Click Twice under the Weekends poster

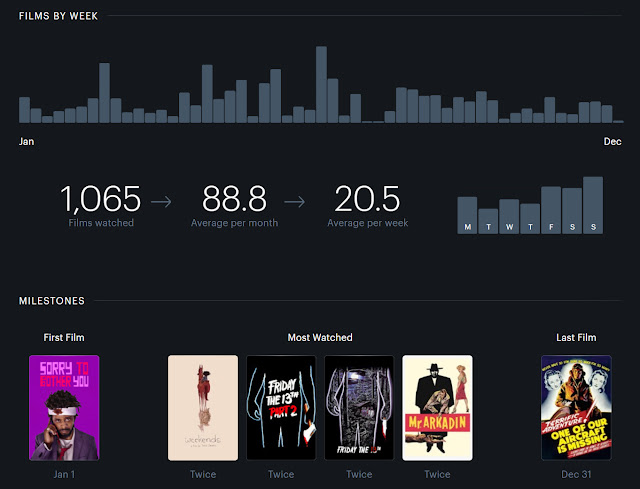click(203, 474)
